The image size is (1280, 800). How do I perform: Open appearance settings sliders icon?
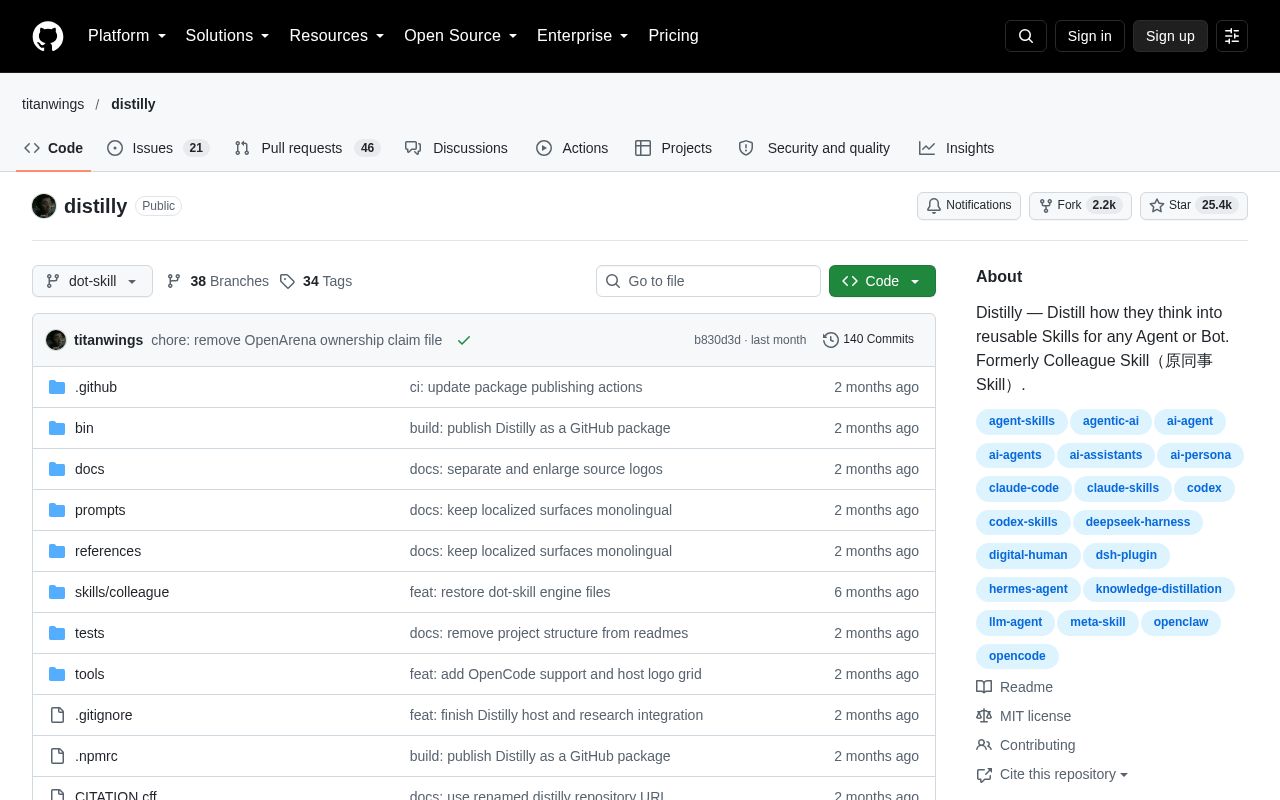click(x=1232, y=36)
